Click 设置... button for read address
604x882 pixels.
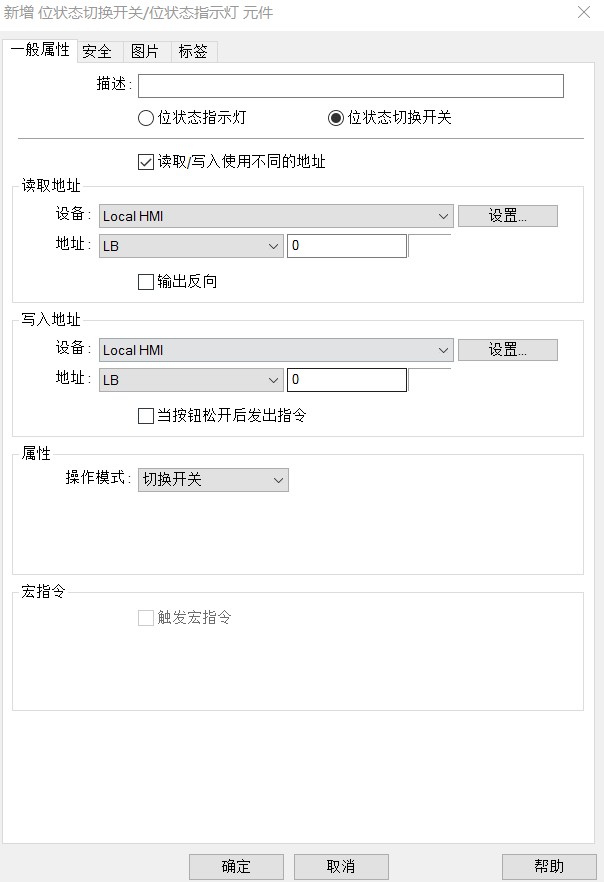[507, 216]
